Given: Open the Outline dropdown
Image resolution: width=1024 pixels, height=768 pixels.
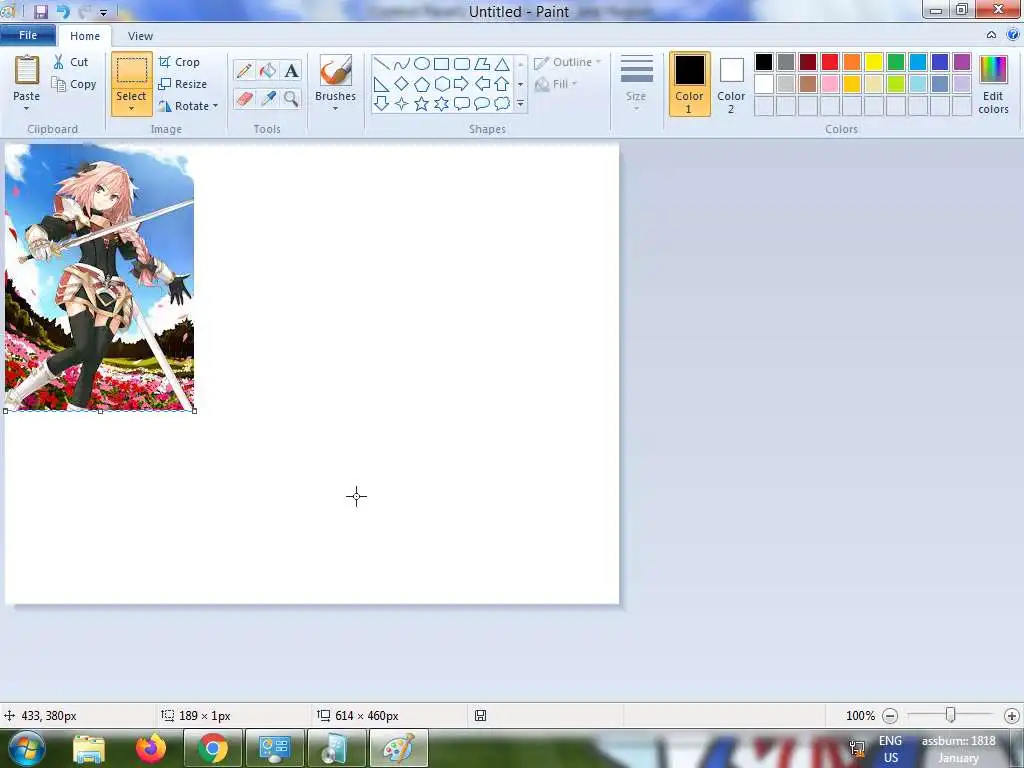Looking at the screenshot, I should 567,62.
